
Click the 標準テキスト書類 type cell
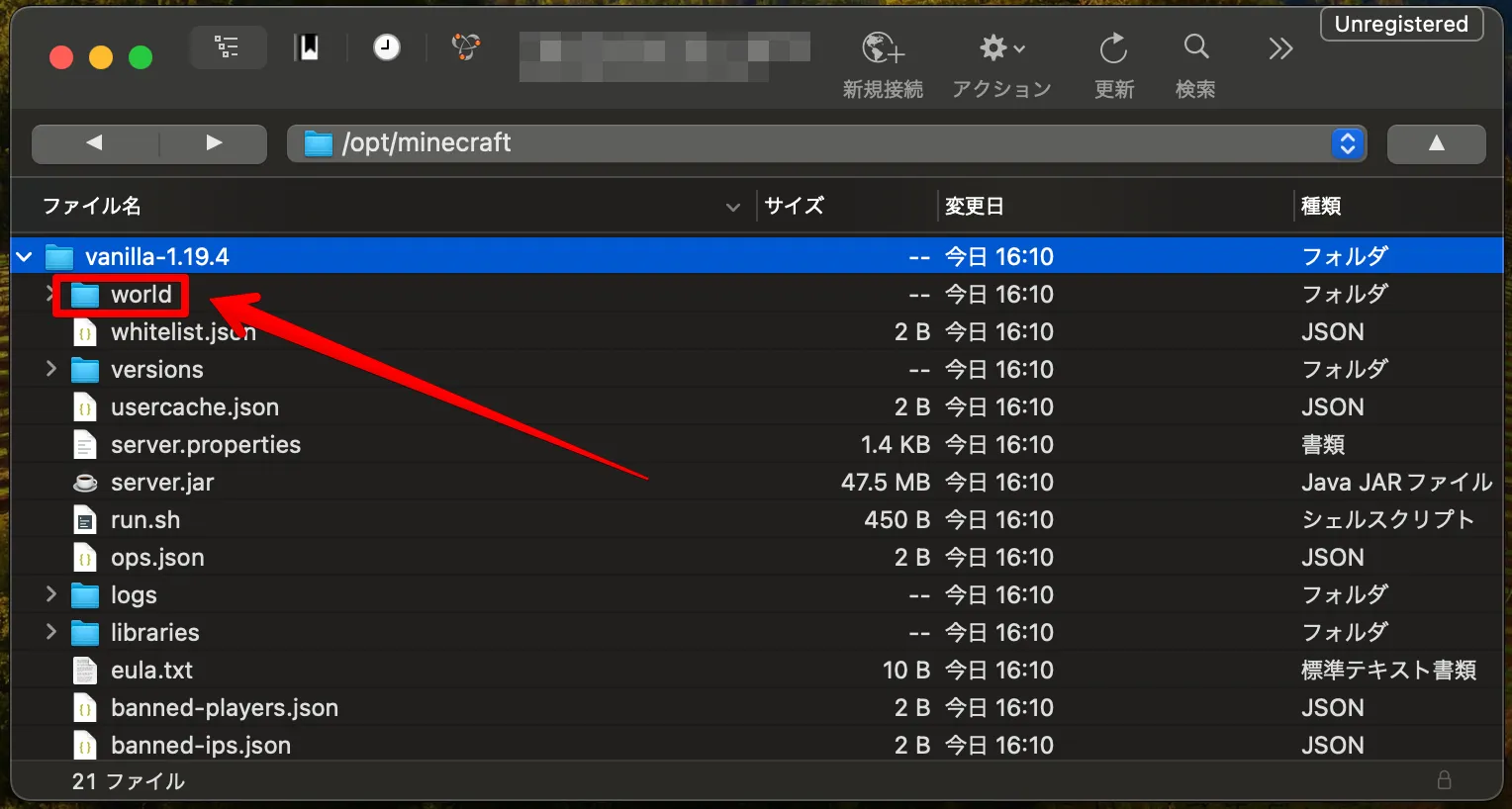point(1389,671)
